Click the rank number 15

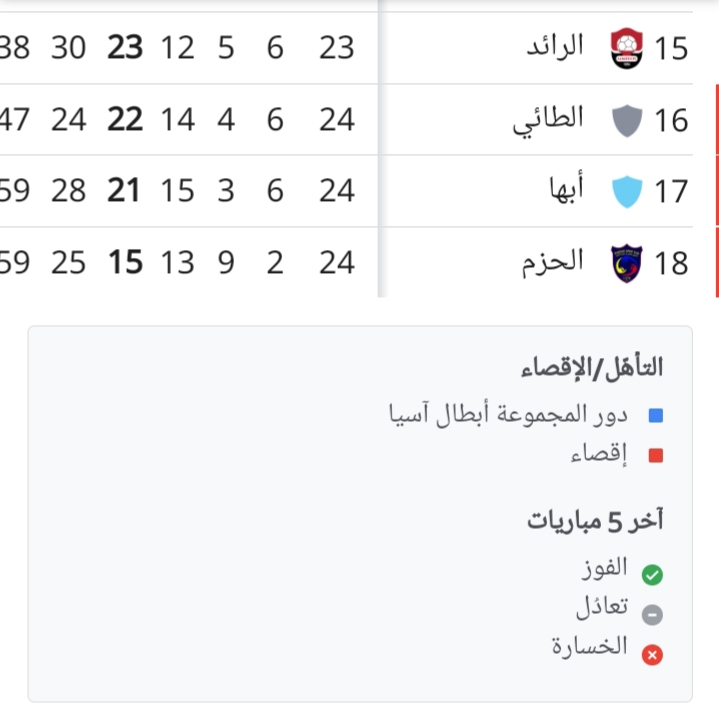(672, 48)
